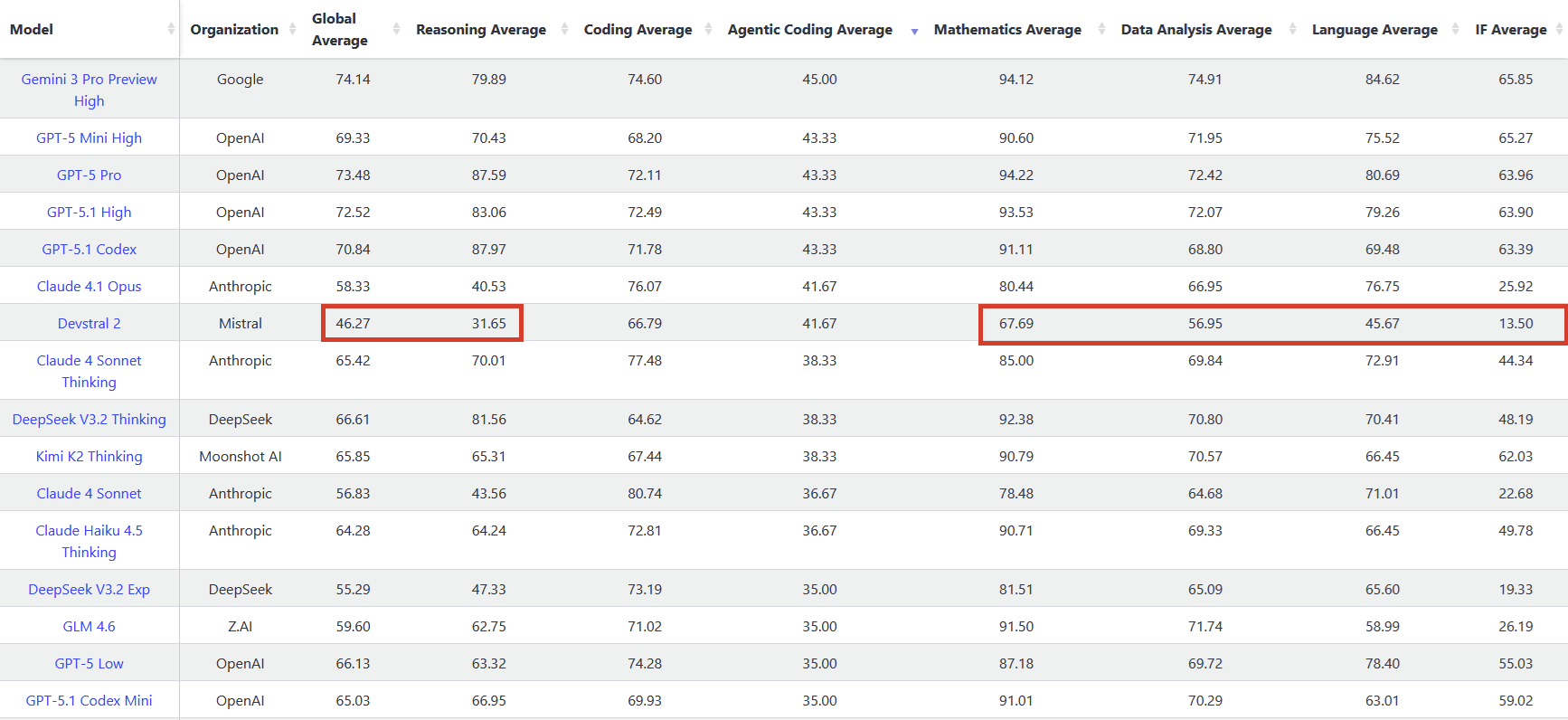Viewport: 1568px width, 720px height.
Task: Open the Gemini 3 Pro Preview High link
Action: pos(90,90)
